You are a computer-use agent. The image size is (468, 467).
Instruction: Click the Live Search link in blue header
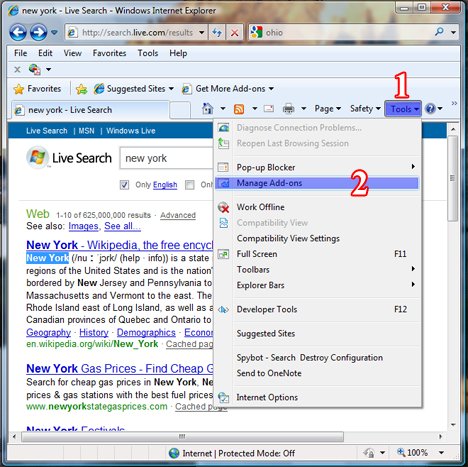[47, 131]
